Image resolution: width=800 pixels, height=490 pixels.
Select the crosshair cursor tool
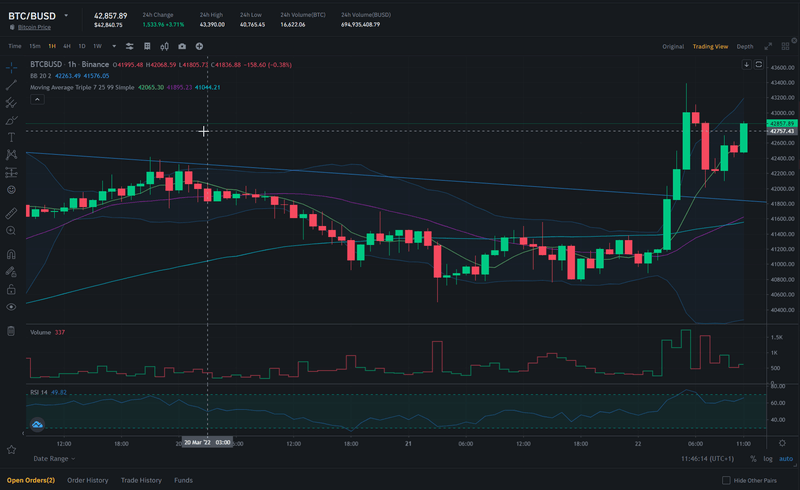(11, 67)
